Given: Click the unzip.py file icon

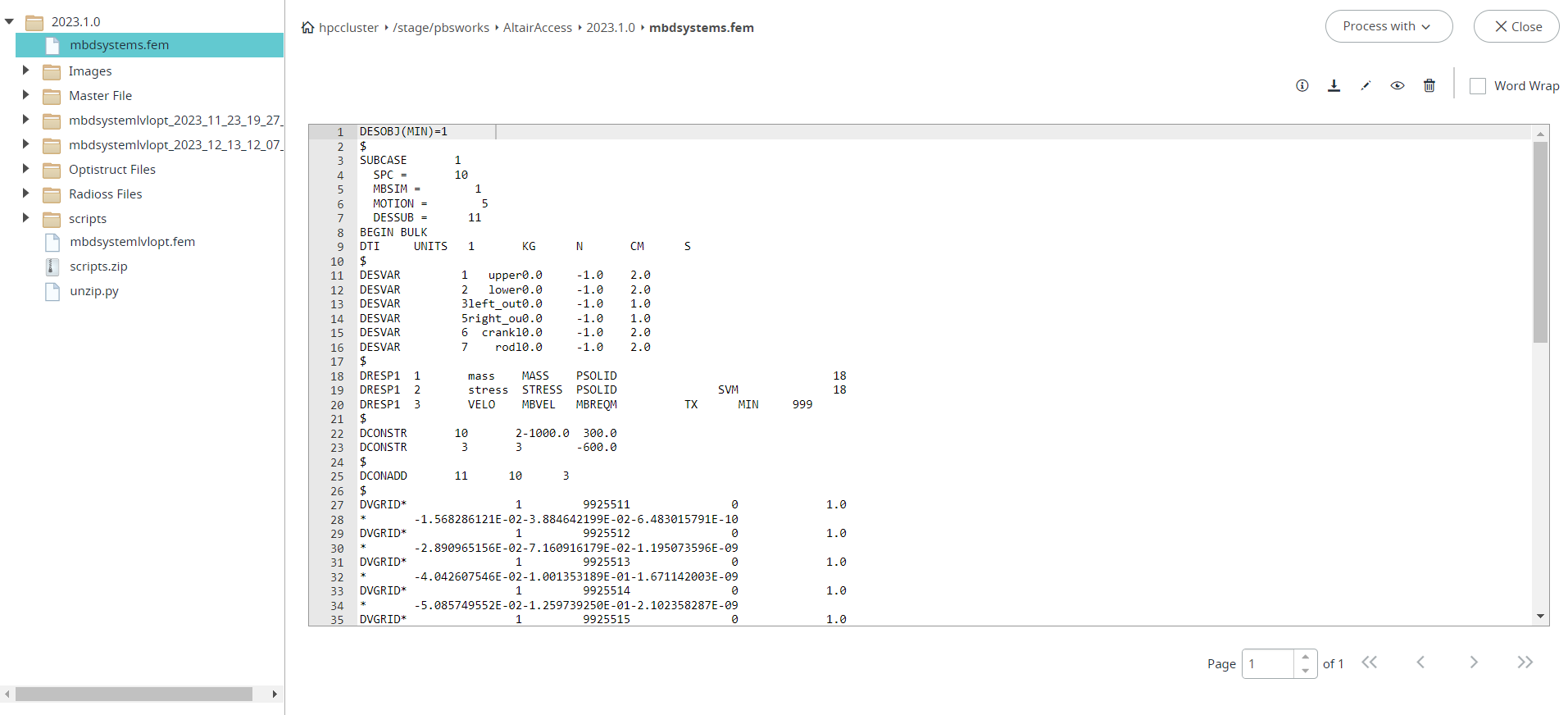Looking at the screenshot, I should pyautogui.click(x=52, y=291).
